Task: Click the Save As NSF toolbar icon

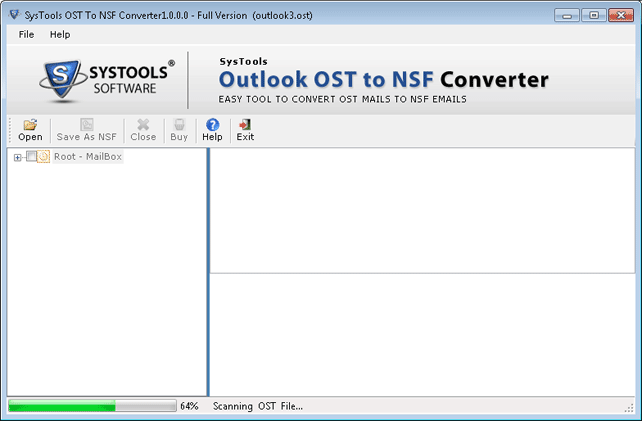Action: click(x=86, y=130)
